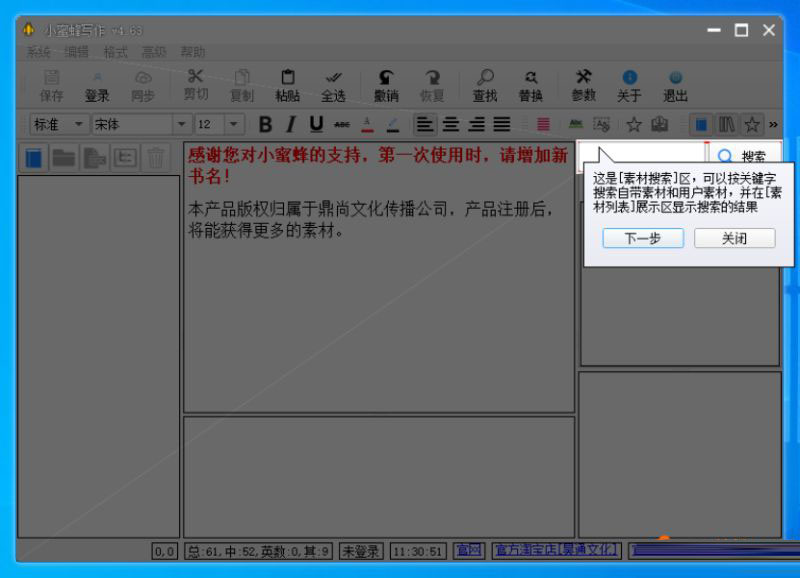Center align text
The image size is (800, 578).
[451, 124]
